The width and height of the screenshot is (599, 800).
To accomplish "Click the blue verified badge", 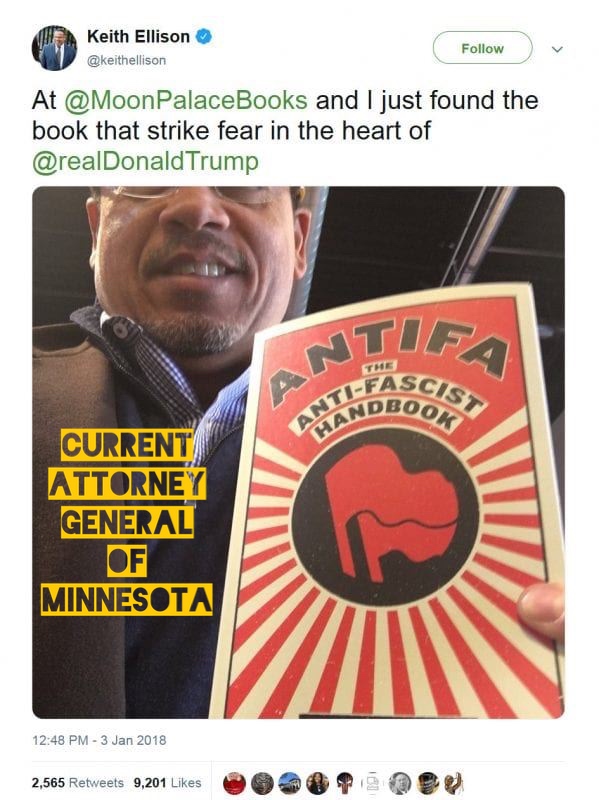I will tap(204, 37).
